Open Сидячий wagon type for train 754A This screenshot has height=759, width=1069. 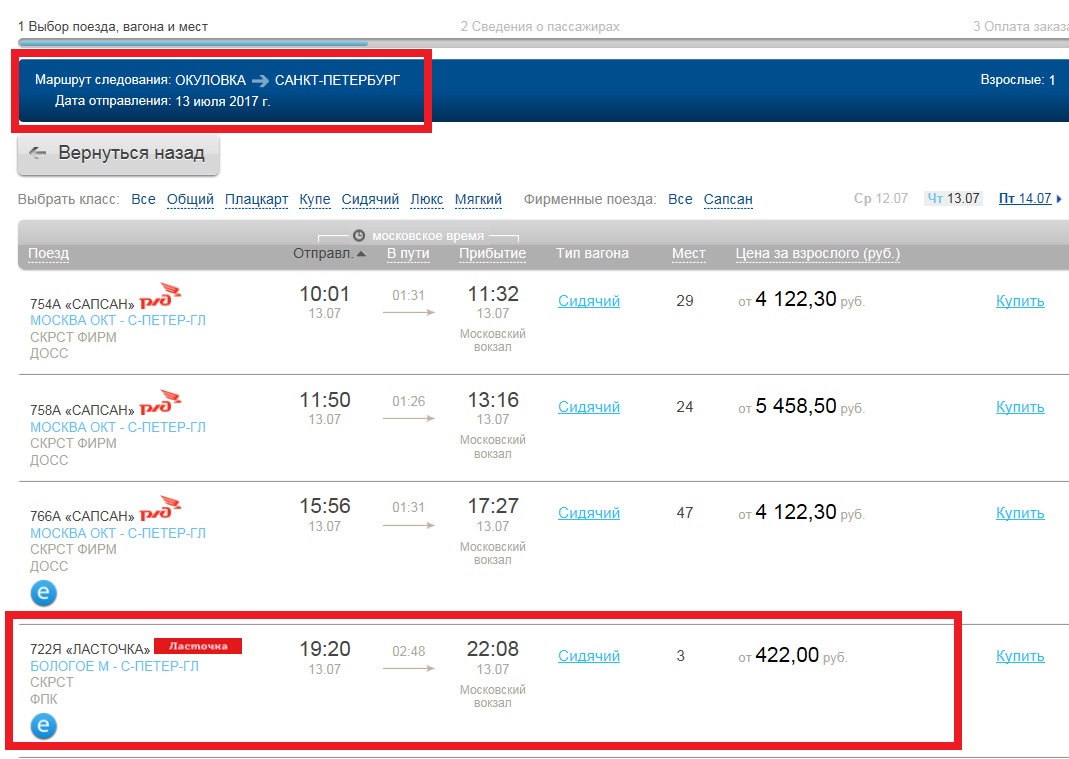(589, 301)
